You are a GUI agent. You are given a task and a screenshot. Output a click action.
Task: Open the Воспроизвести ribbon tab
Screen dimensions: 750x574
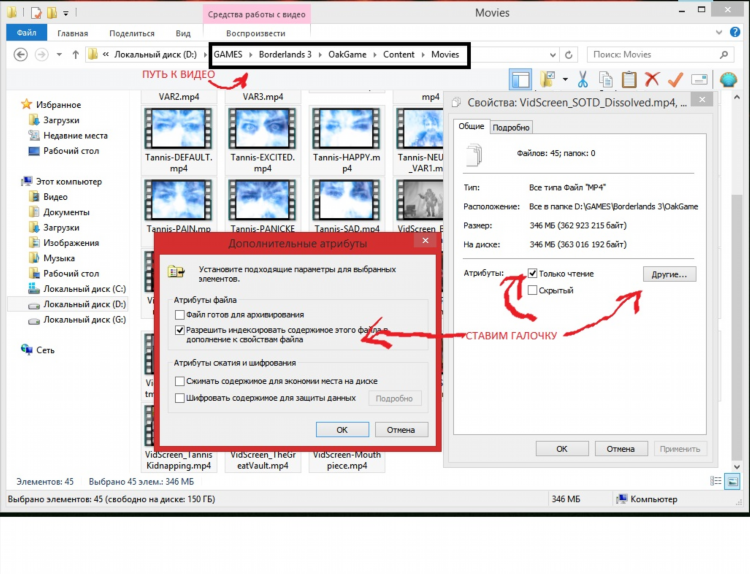click(256, 33)
